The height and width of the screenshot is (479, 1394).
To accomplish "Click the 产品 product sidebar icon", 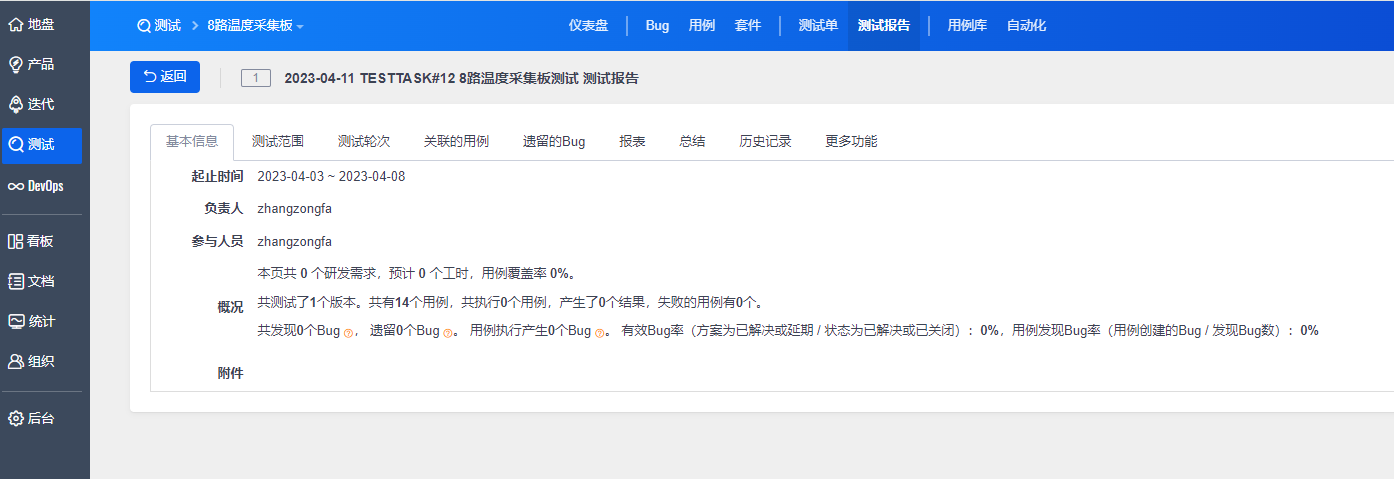I will click(x=16, y=64).
